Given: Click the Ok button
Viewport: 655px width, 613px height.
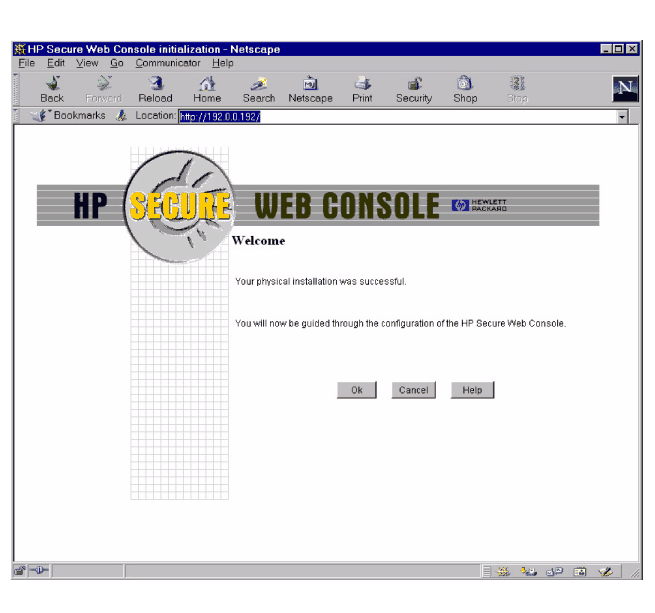Looking at the screenshot, I should (357, 390).
